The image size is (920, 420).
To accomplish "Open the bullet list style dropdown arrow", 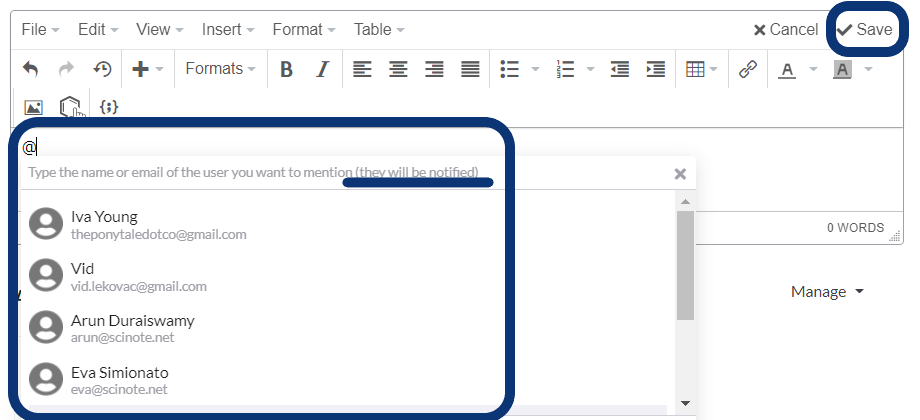I will coord(536,69).
